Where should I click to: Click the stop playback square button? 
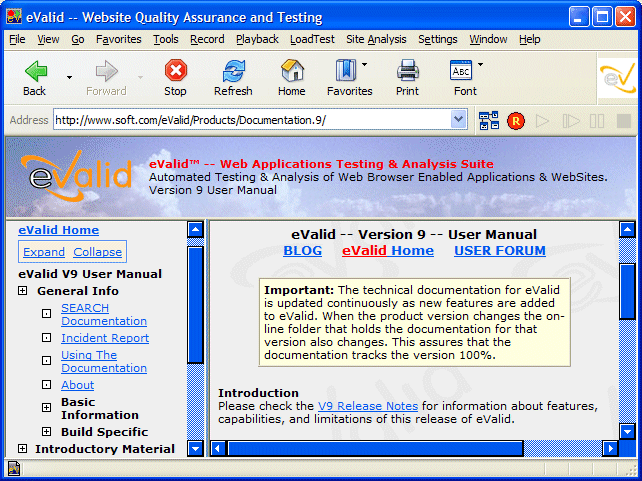tap(624, 121)
